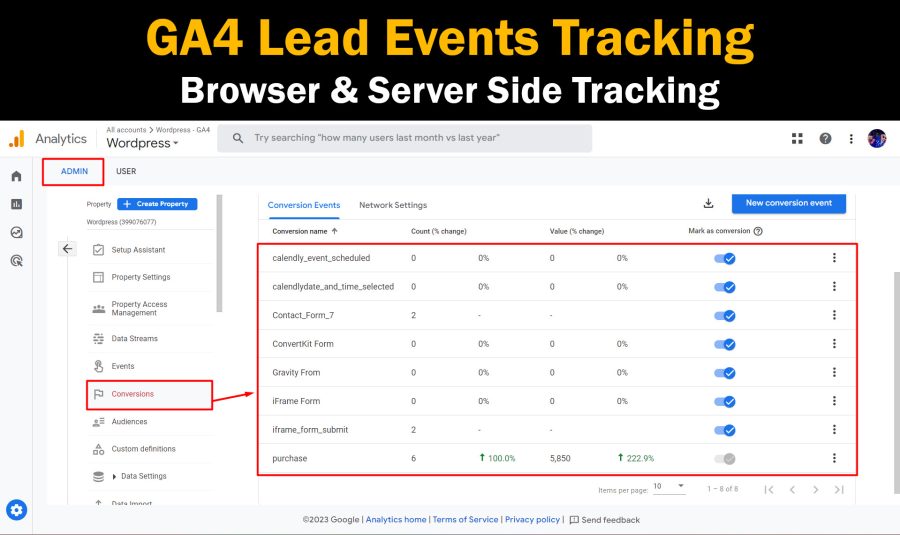Open the Advertising icon in left rail

(x=16, y=261)
